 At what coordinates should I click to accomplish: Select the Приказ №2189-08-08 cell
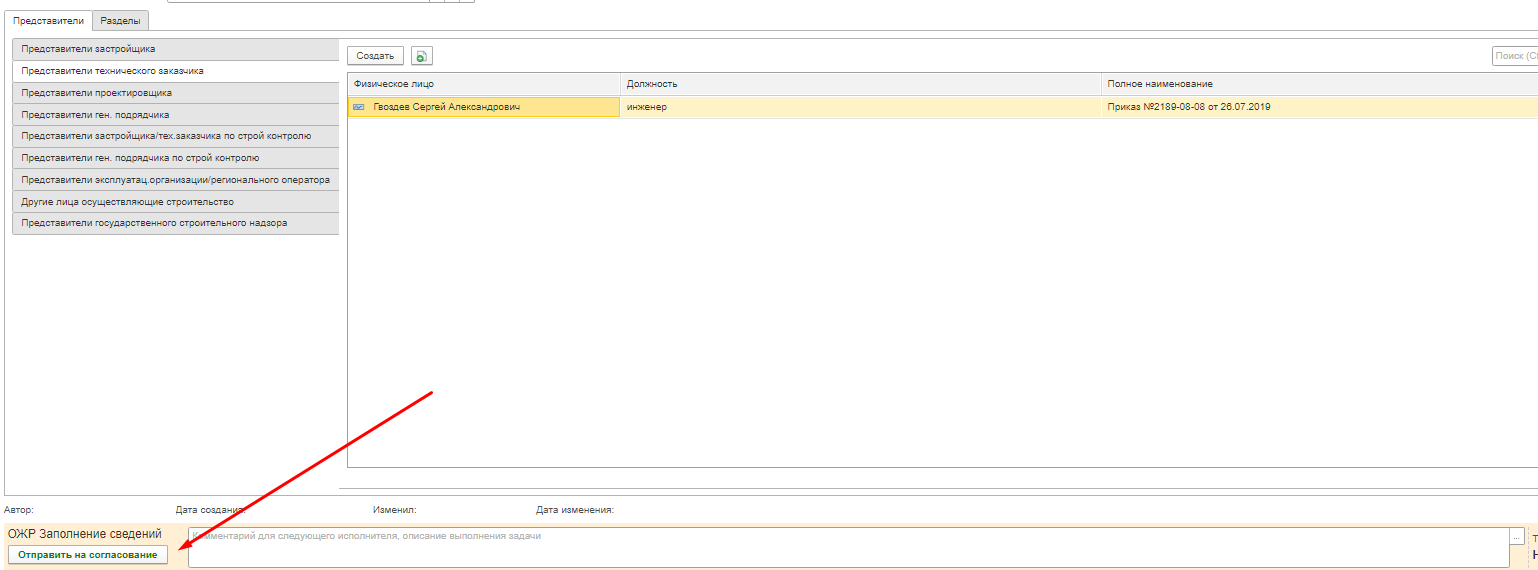click(x=1319, y=107)
